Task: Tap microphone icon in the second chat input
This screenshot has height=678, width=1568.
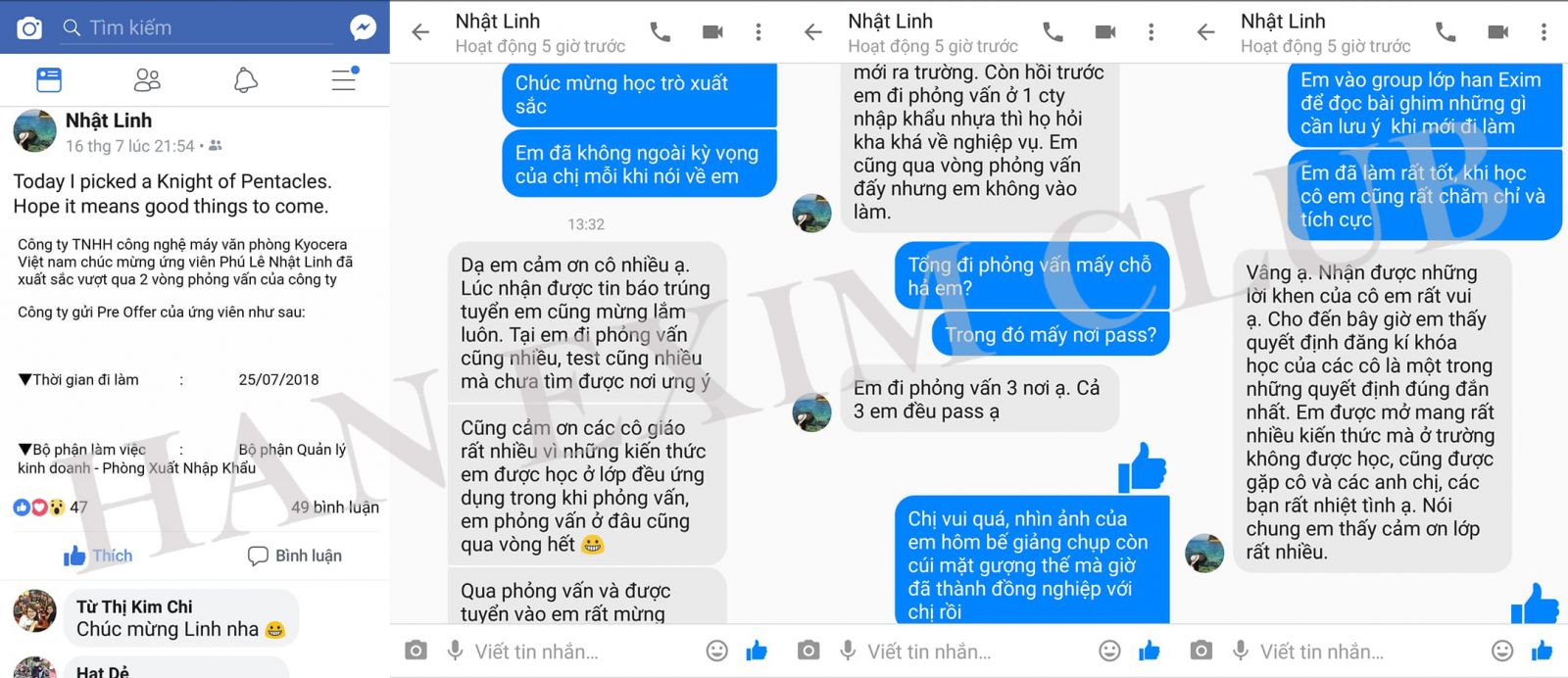Action: coord(848,651)
